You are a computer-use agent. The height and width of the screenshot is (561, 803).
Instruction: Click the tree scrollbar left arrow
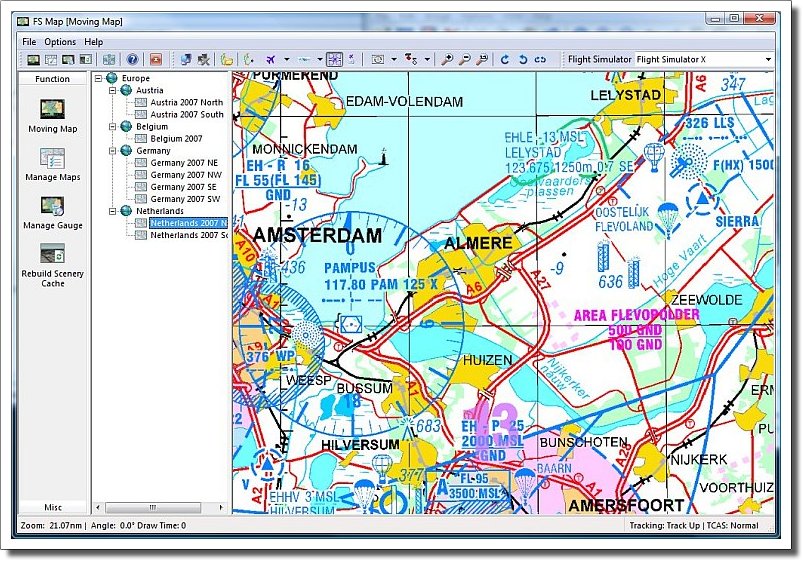click(x=98, y=508)
